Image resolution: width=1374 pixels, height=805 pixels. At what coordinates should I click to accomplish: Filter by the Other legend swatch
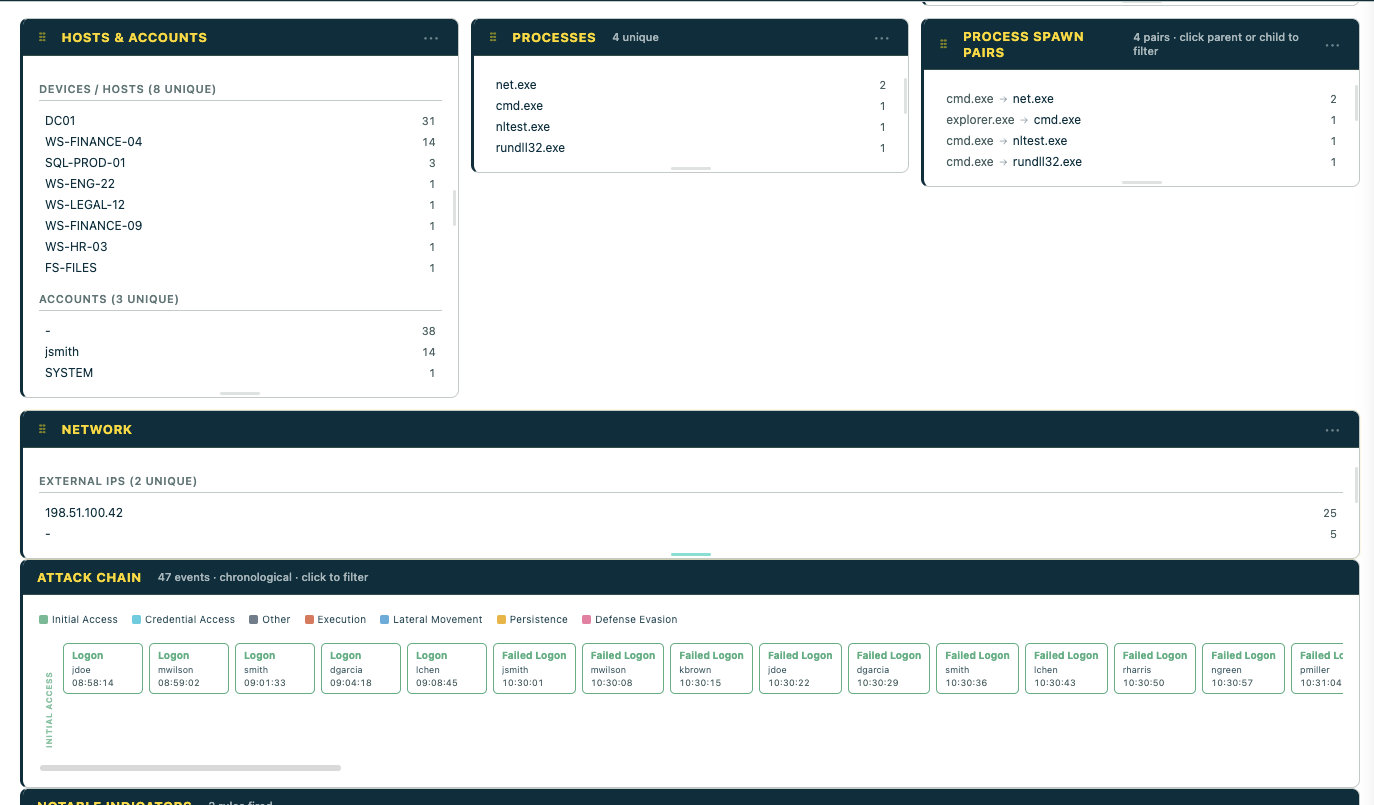pyautogui.click(x=254, y=620)
